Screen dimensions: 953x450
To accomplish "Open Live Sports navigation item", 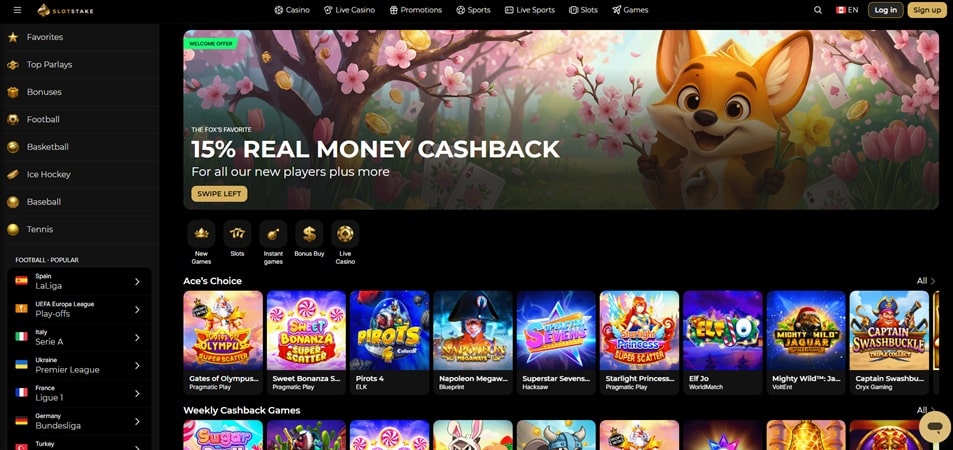I will pyautogui.click(x=529, y=10).
